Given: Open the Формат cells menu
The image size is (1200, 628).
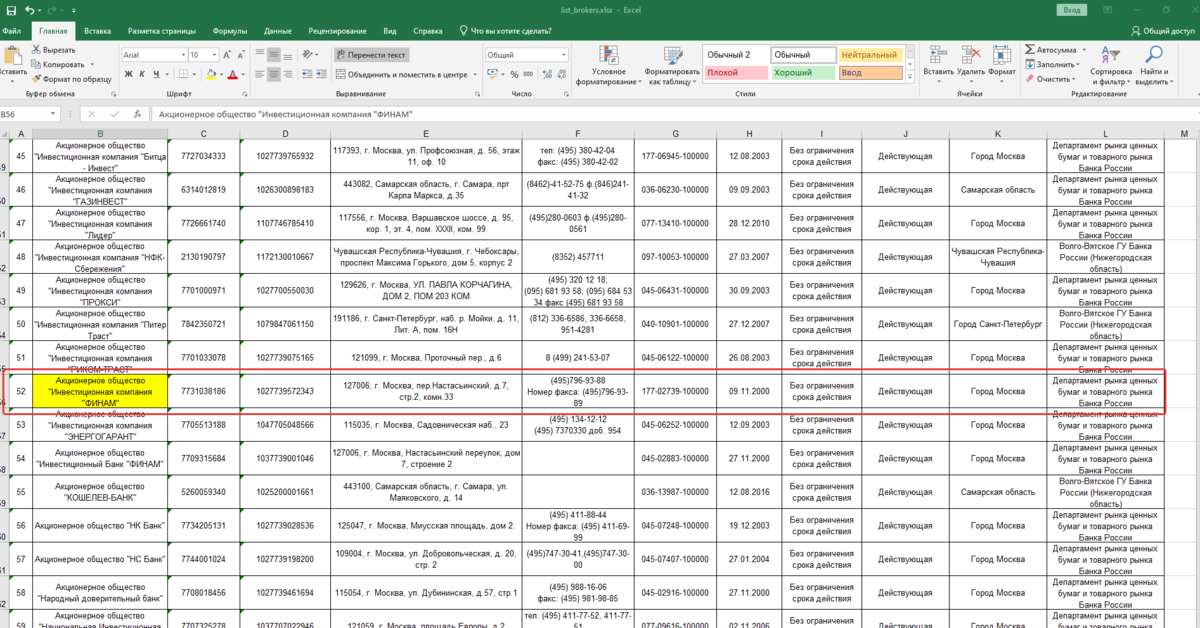Looking at the screenshot, I should (1002, 65).
